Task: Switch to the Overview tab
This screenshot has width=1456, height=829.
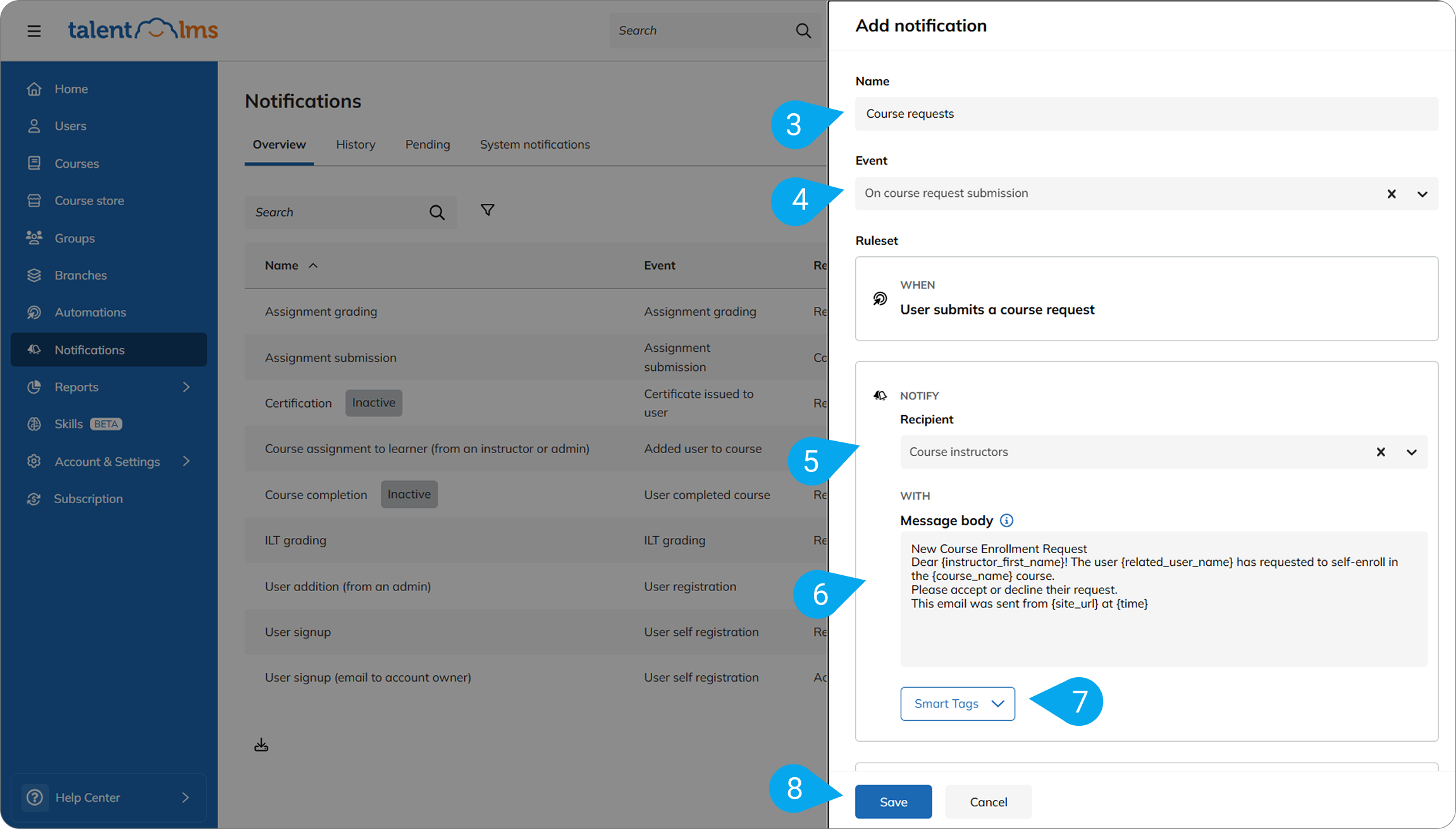Action: pos(279,144)
